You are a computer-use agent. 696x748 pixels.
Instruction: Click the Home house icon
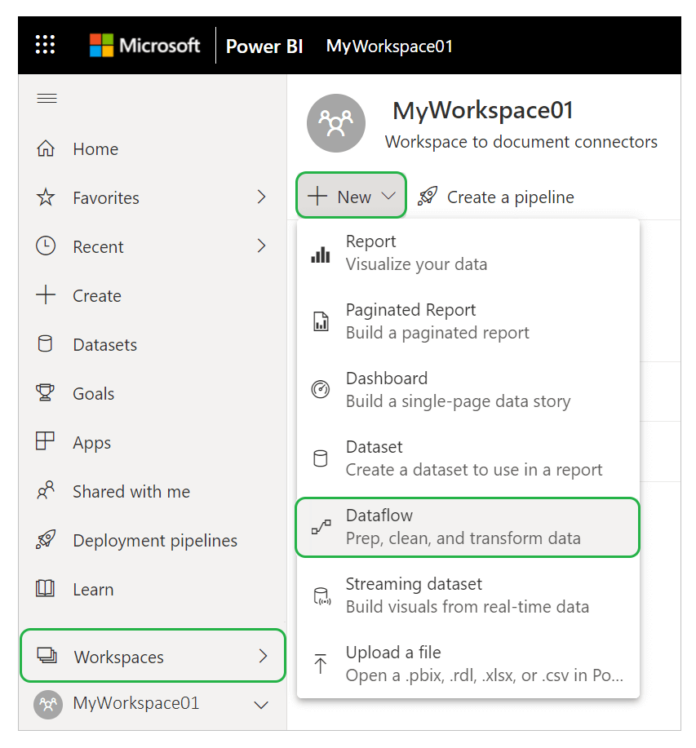[46, 149]
